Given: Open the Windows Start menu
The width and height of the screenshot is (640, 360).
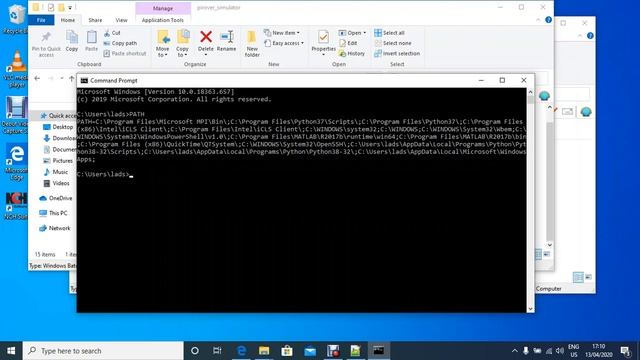Looking at the screenshot, I should 11,351.
